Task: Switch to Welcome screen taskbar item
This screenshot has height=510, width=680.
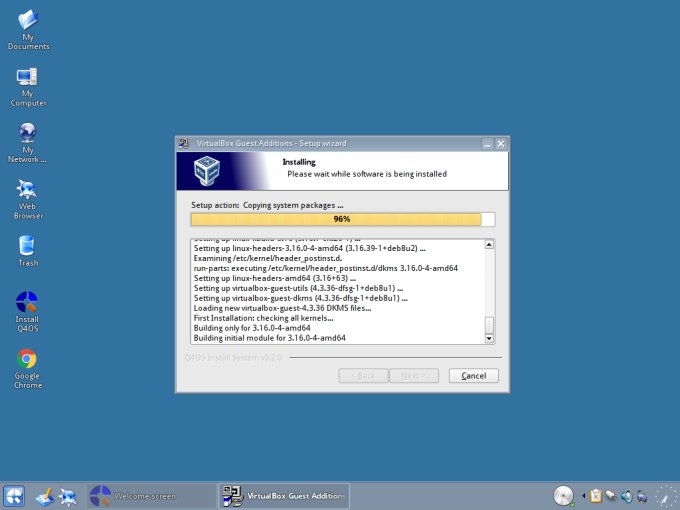Action: tap(151, 496)
